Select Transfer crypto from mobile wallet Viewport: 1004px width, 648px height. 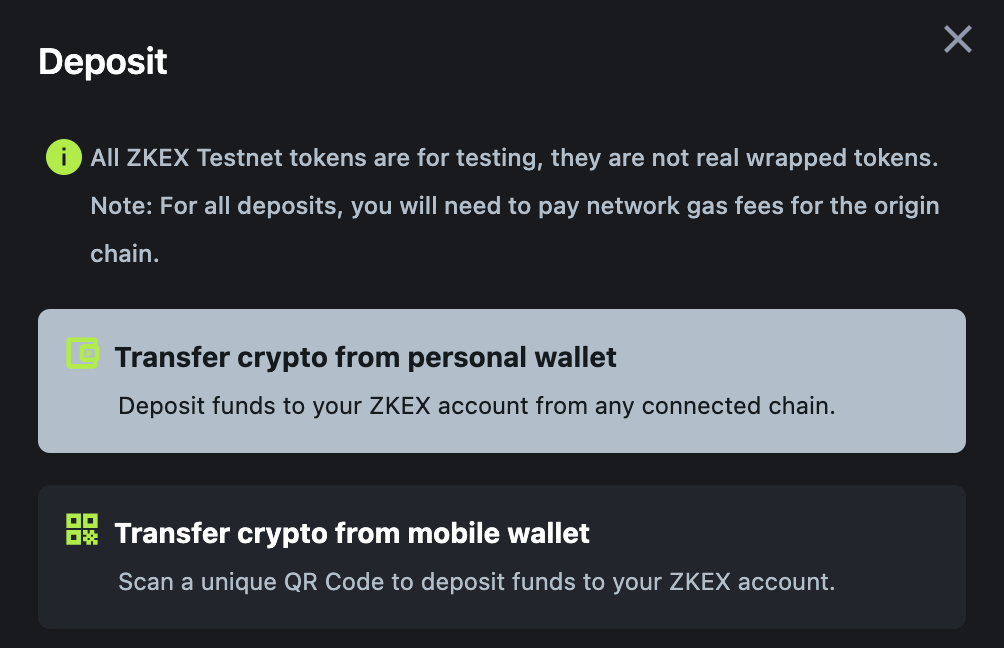coord(352,533)
